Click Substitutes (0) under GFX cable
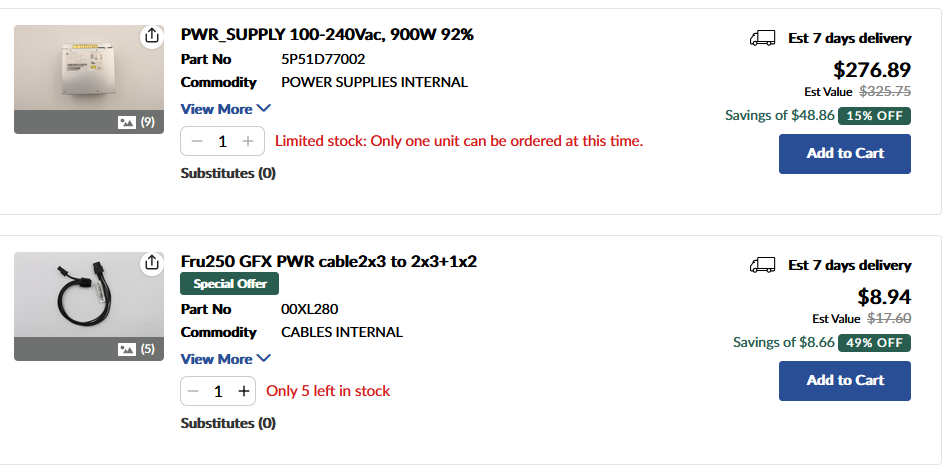Screen dimensions: 946x473 pyautogui.click(x=228, y=423)
